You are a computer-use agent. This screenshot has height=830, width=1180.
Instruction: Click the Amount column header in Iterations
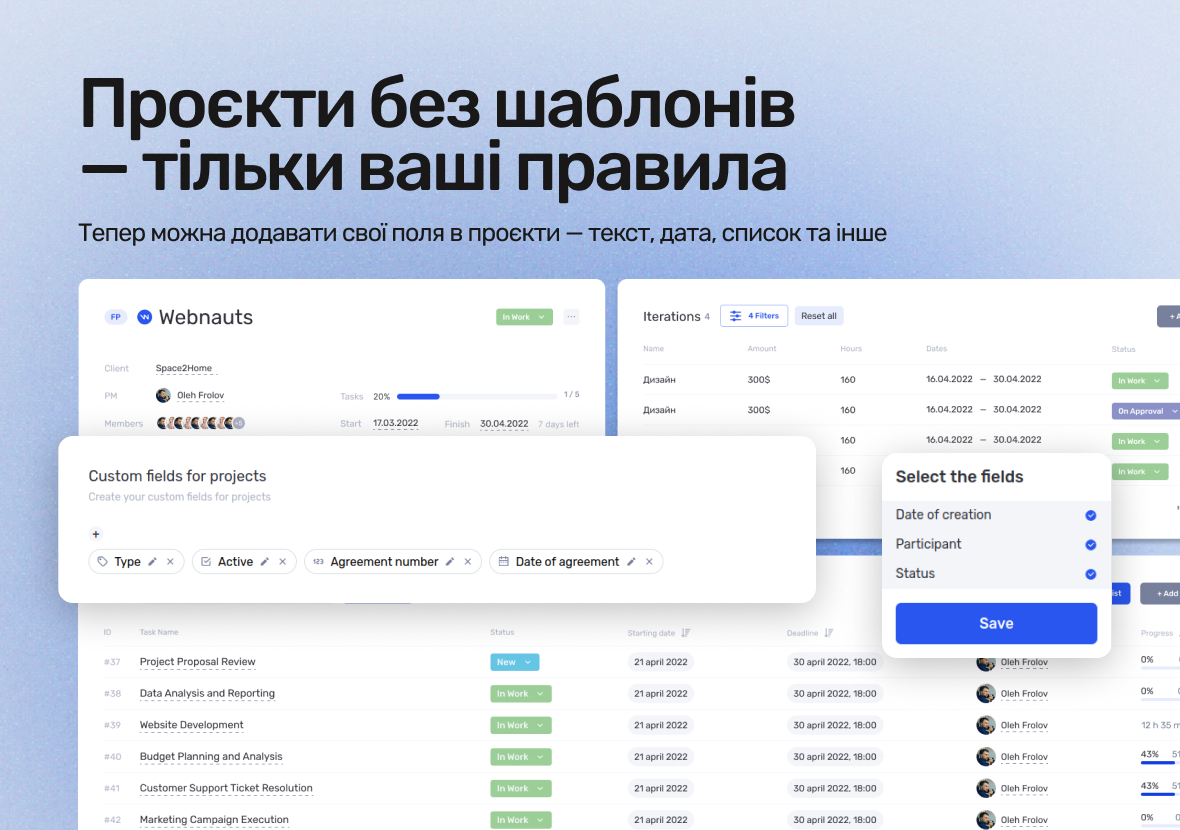(762, 349)
